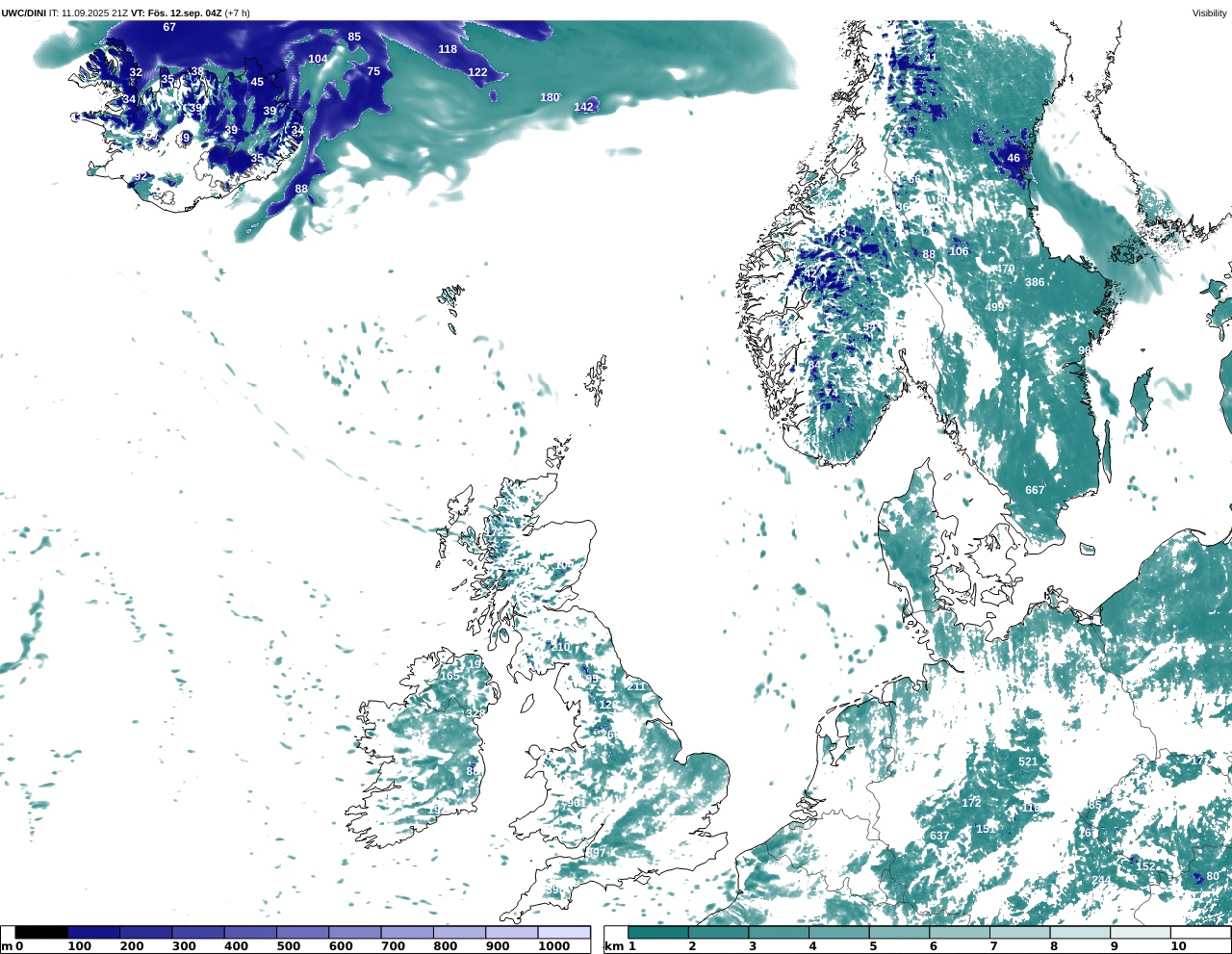Click the 3–4 km teal legend swatch
1232x954 pixels.
pyautogui.click(x=779, y=932)
